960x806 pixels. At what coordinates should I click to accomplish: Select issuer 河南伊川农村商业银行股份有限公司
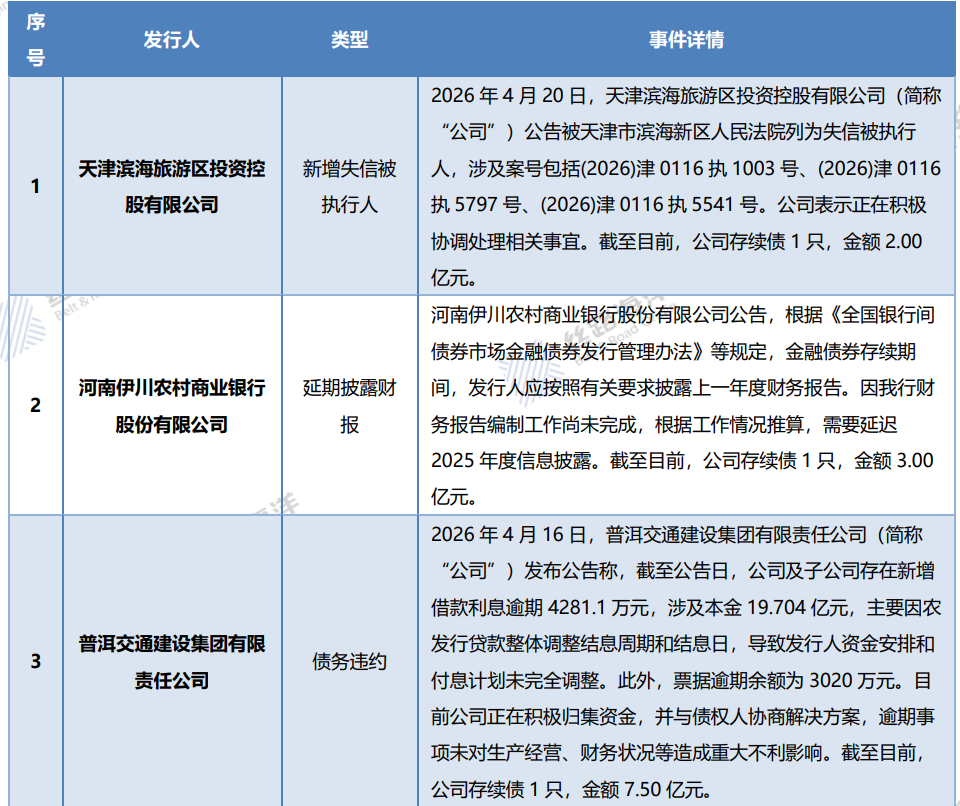tap(172, 405)
